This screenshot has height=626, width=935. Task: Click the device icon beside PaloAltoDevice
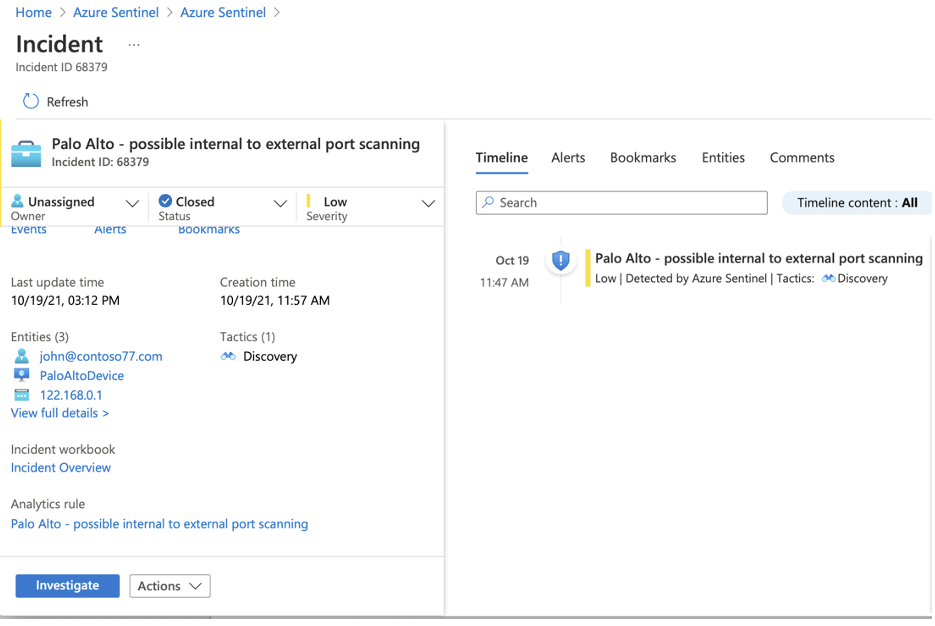click(21, 376)
